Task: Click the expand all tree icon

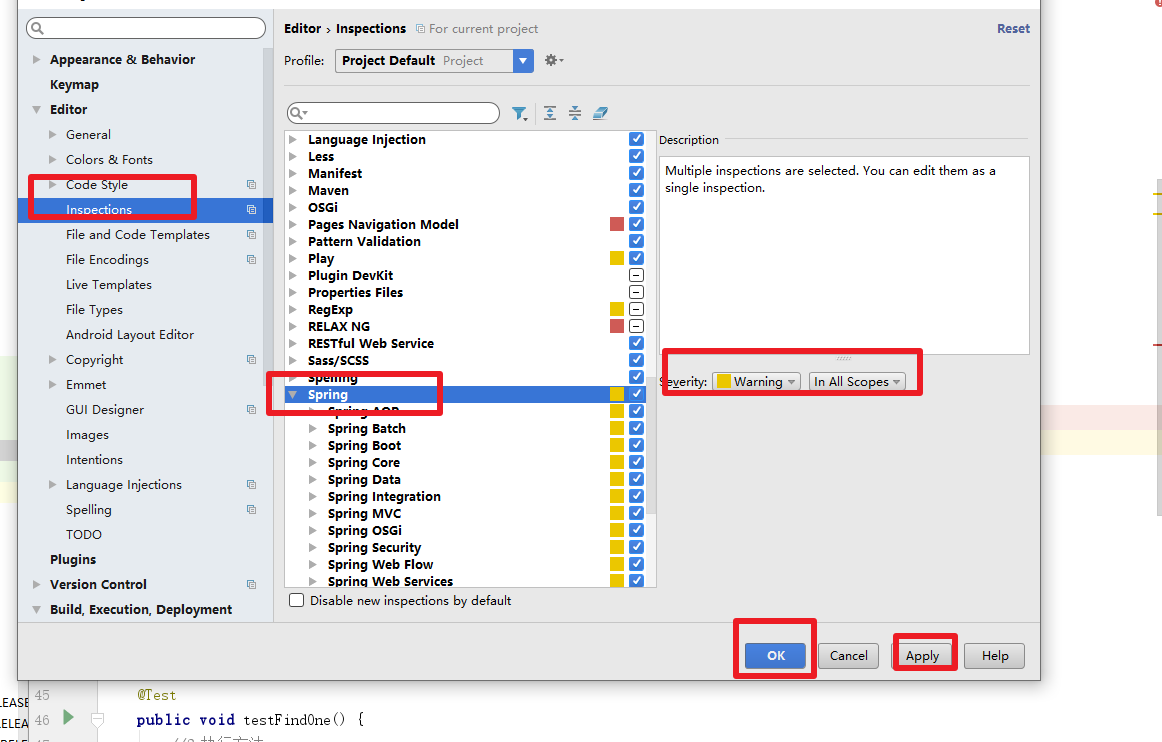Action: 550,113
